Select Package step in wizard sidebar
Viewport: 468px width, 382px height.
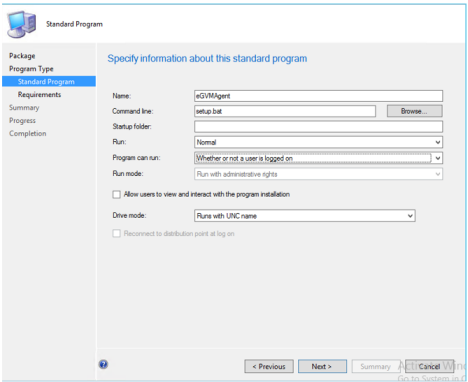pyautogui.click(x=22, y=56)
